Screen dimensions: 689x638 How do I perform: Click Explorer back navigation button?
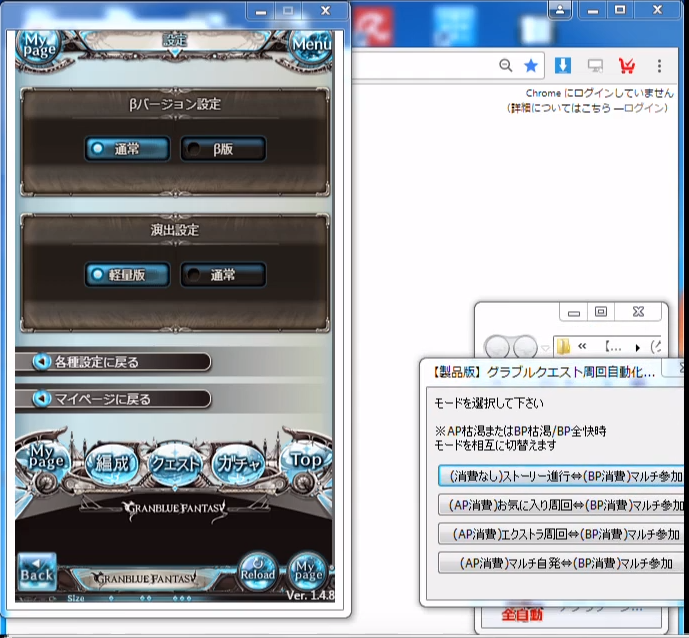tap(497, 347)
